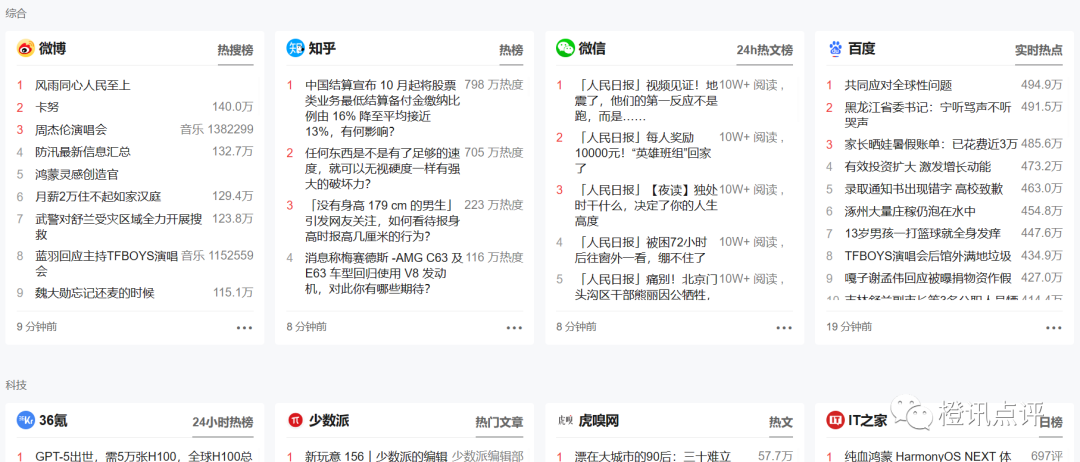Open Zhihu question 没有身高 179 cm 的男生
The height and width of the screenshot is (462, 1080).
pyautogui.click(x=383, y=220)
